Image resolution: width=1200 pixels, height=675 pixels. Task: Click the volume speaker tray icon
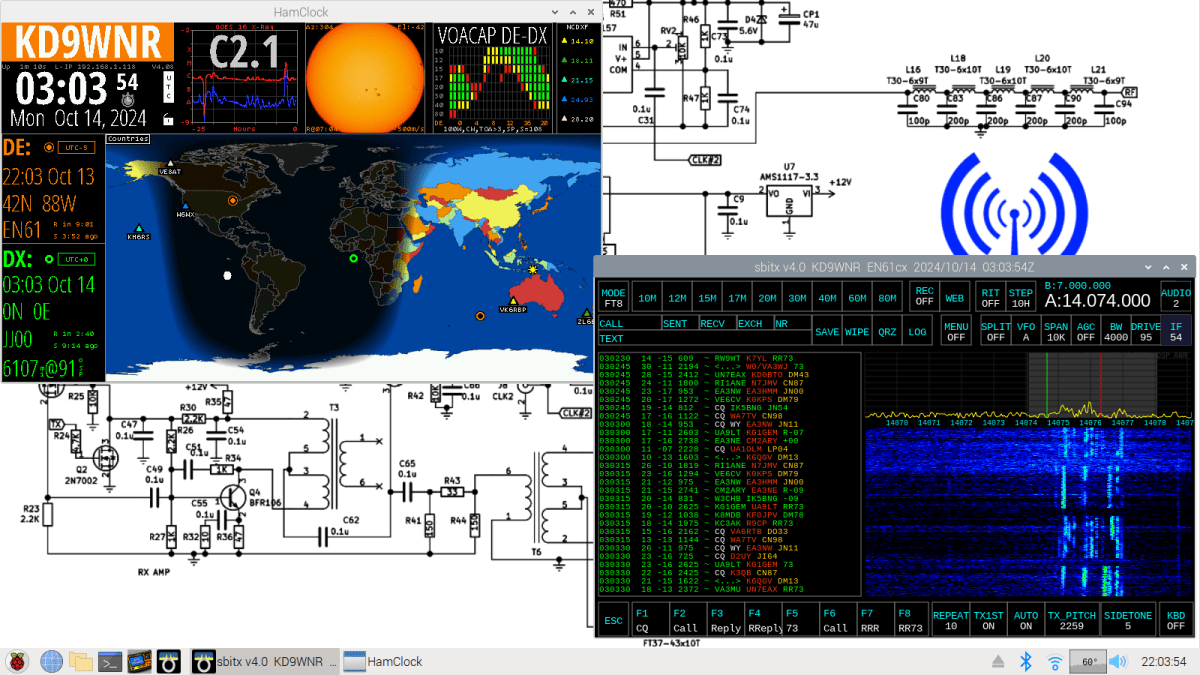[1118, 661]
